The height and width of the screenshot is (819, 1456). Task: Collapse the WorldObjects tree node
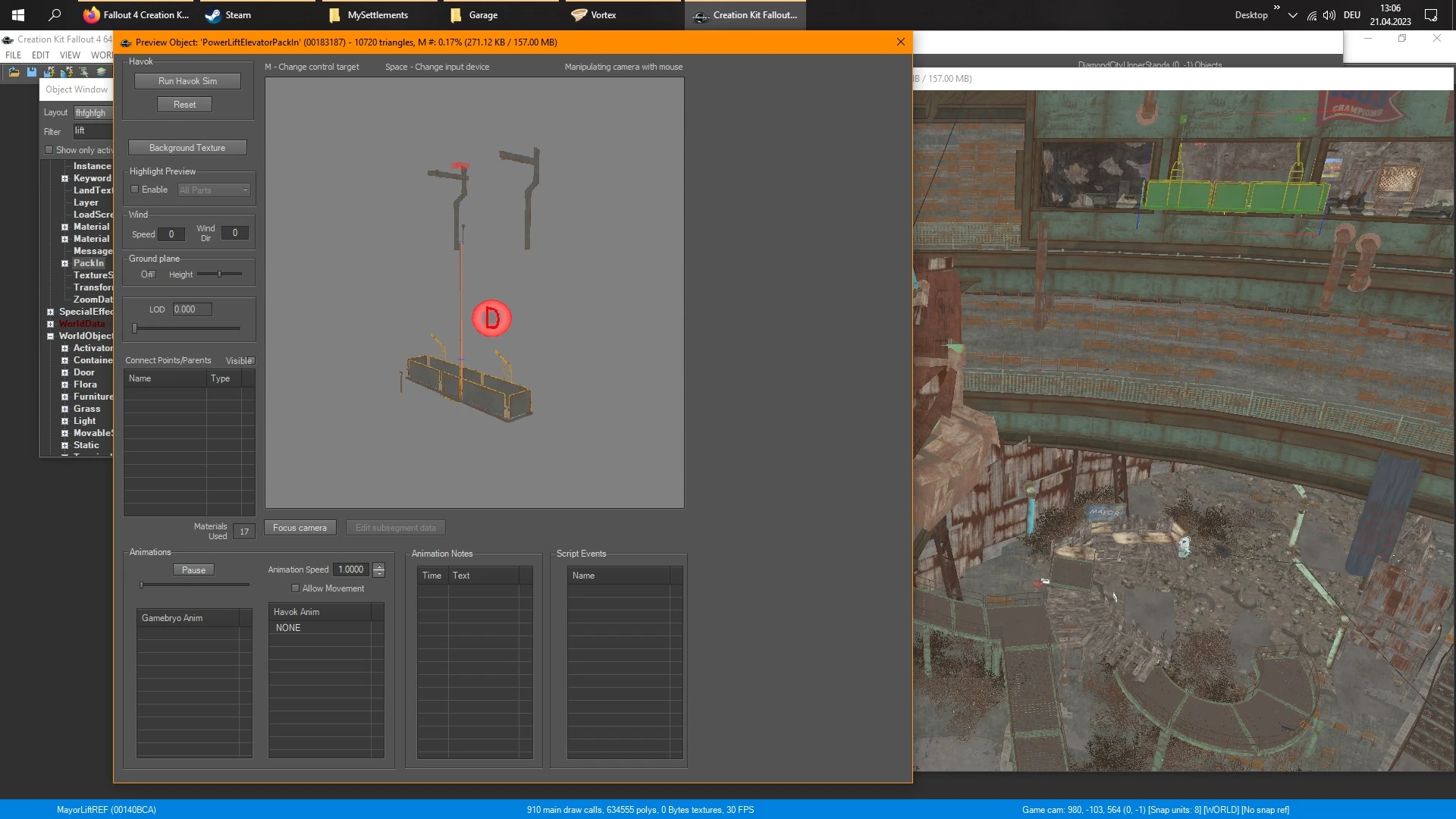pyautogui.click(x=50, y=336)
